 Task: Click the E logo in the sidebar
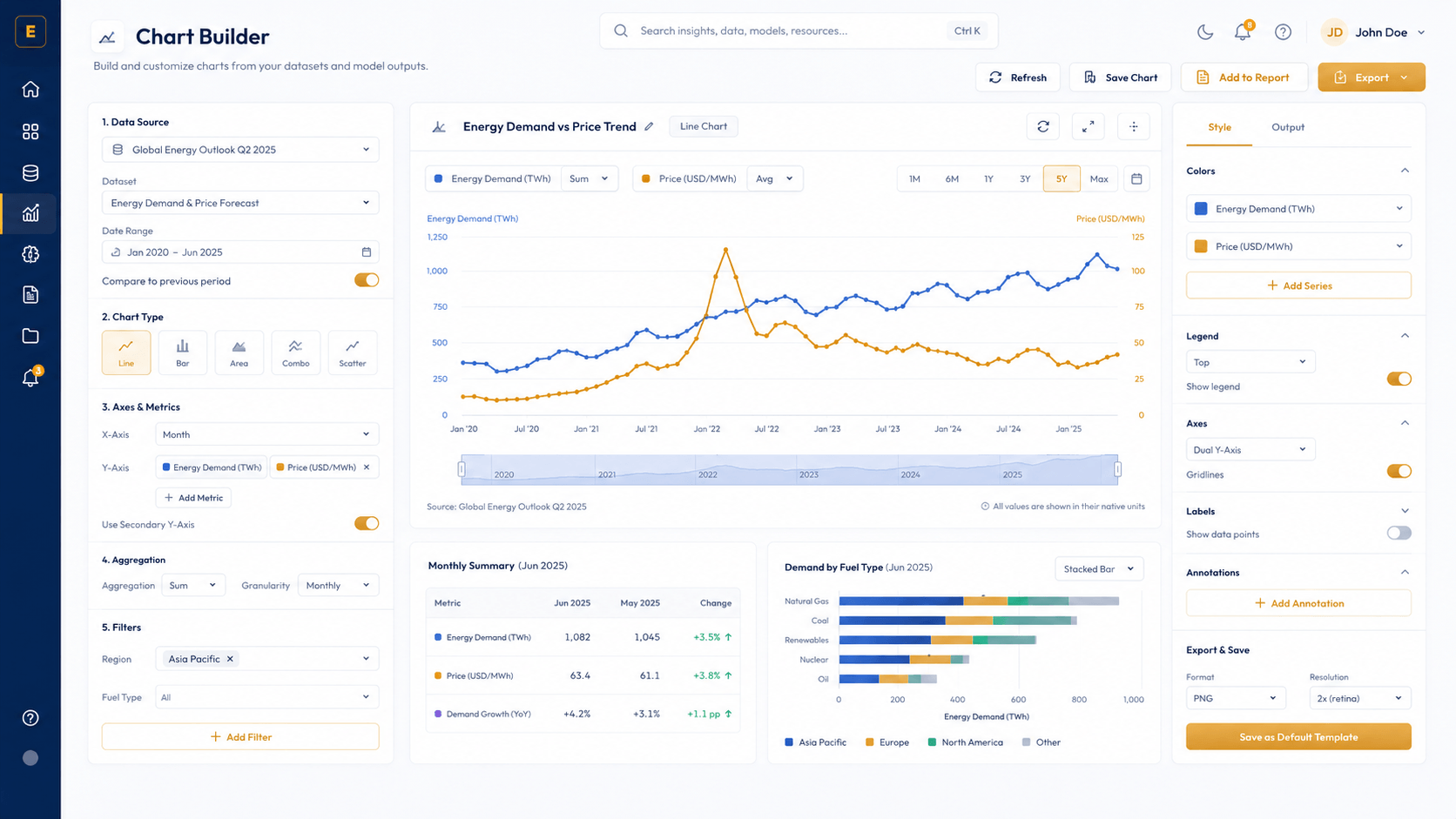coord(30,32)
